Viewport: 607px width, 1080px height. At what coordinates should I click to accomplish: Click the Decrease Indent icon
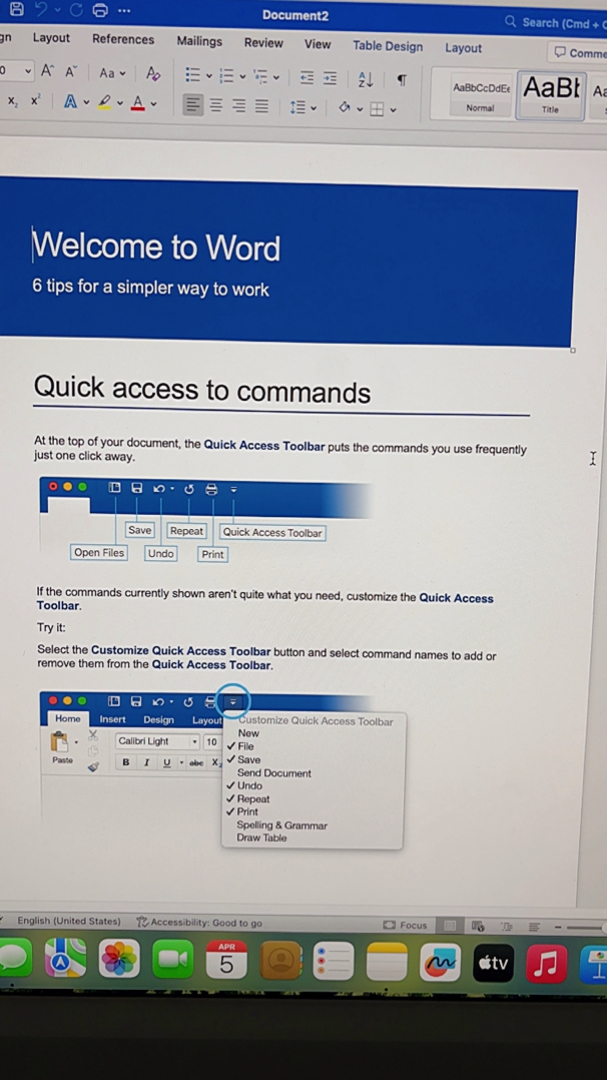tap(307, 78)
